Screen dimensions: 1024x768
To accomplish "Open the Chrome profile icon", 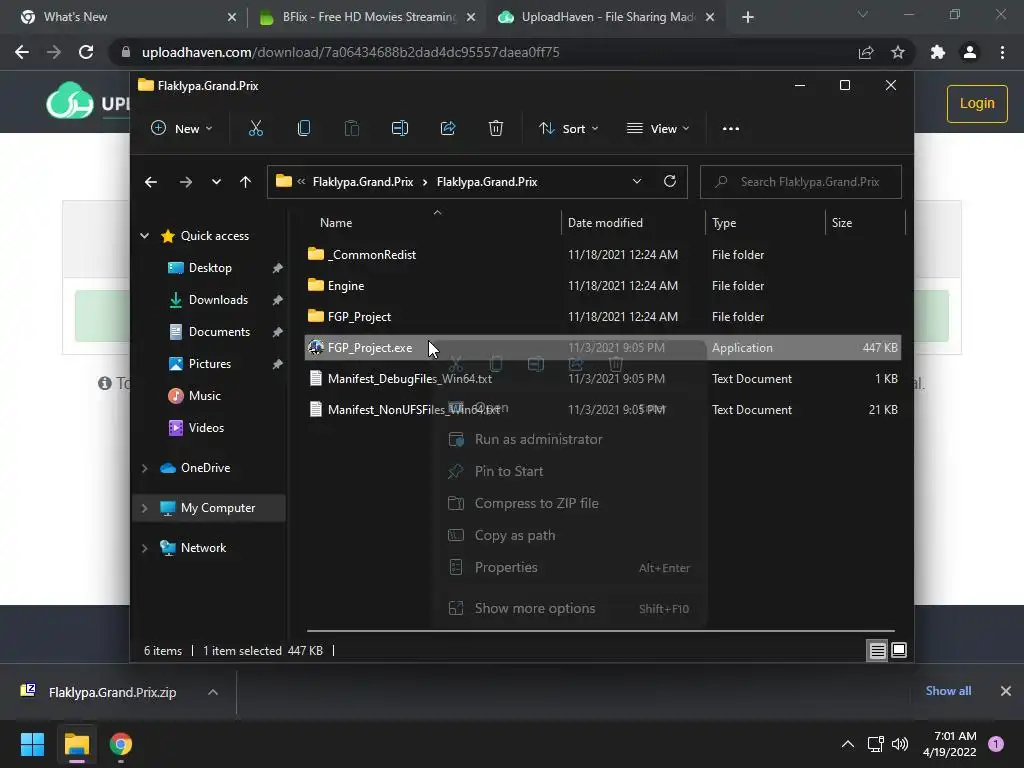I will [970, 52].
